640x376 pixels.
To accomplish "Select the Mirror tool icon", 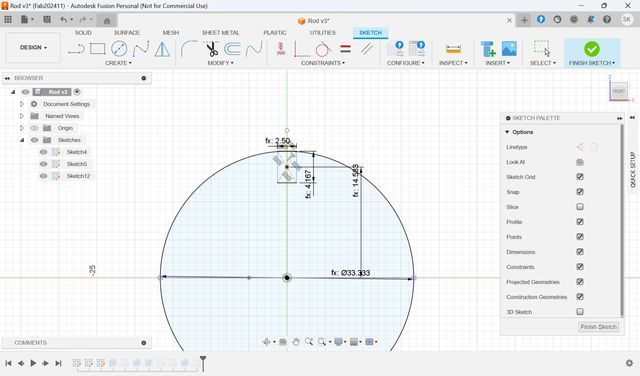I will [x=162, y=49].
